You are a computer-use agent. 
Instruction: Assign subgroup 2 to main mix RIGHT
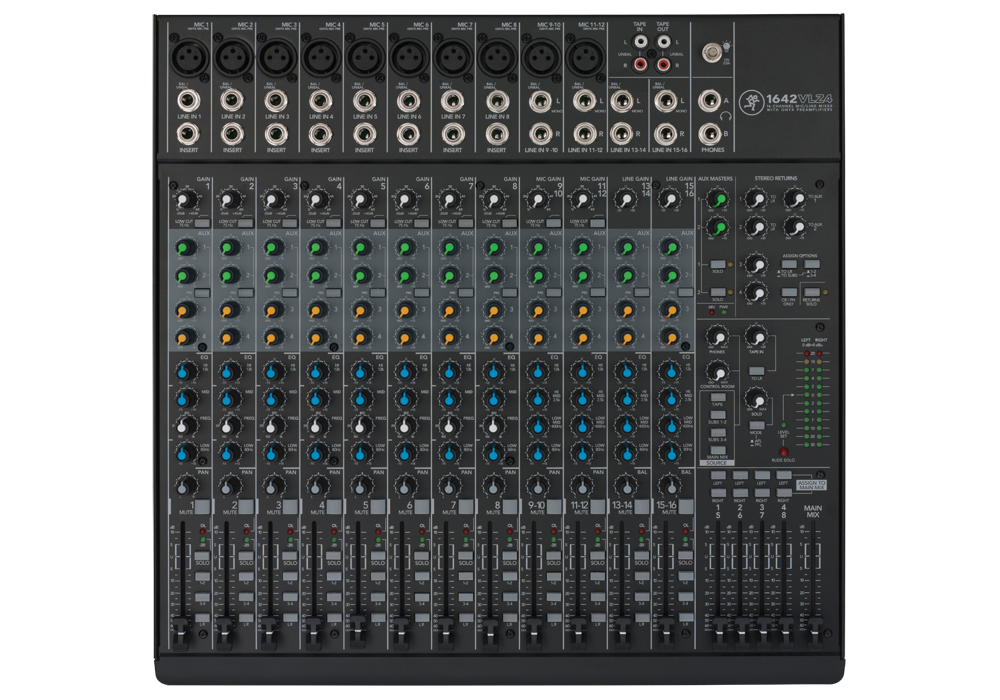point(740,493)
